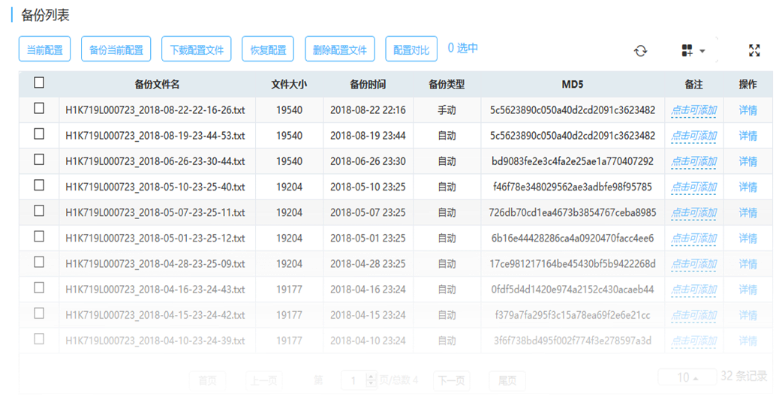The height and width of the screenshot is (399, 779).
Task: Add a note for the 2018-08-22 22:16 backup
Action: [x=694, y=110]
